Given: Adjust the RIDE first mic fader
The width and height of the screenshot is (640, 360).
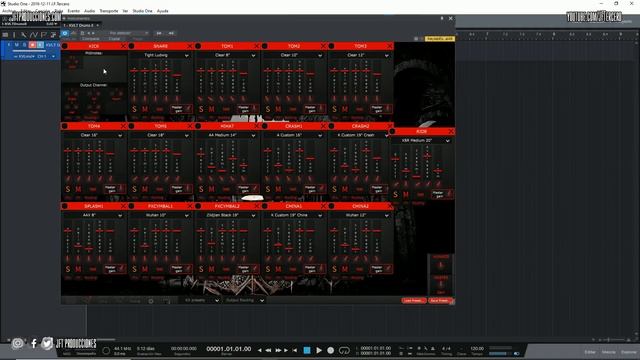Looking at the screenshot, I should pos(395,159).
